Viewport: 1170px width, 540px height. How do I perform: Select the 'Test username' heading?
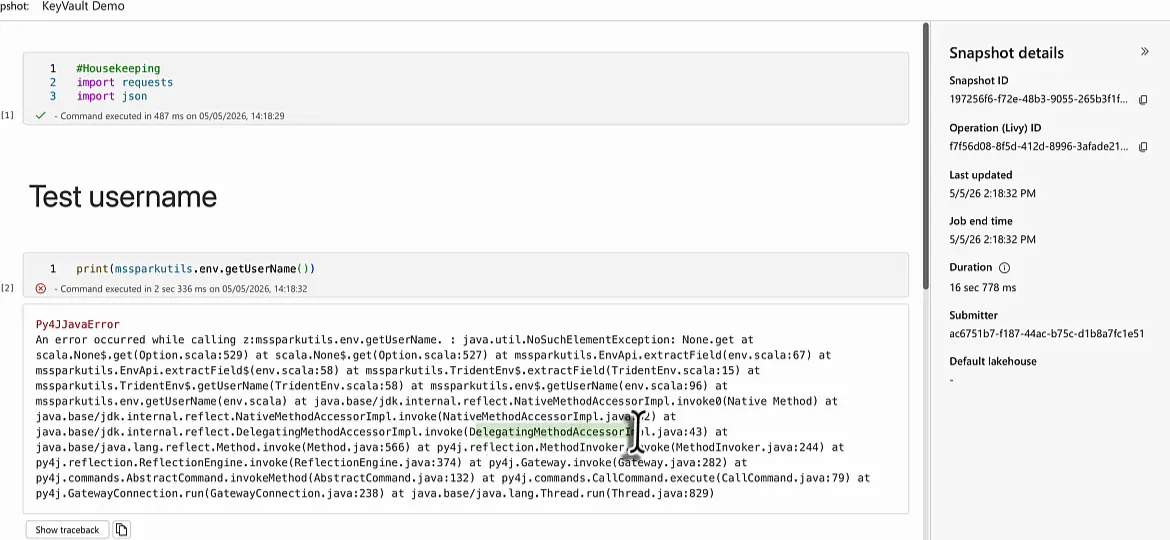tap(123, 197)
